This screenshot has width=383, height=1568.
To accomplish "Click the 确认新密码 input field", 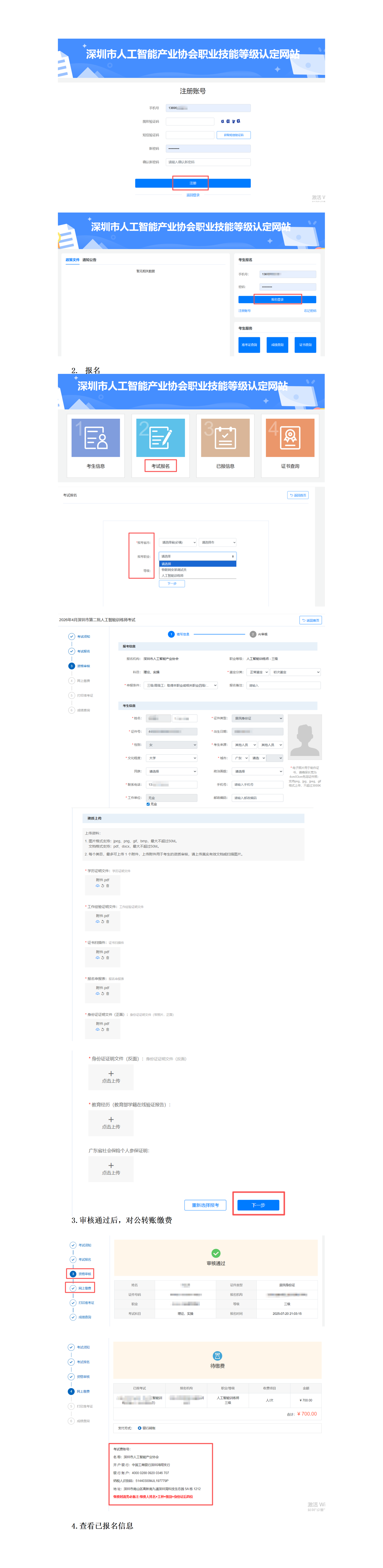I will [x=208, y=162].
